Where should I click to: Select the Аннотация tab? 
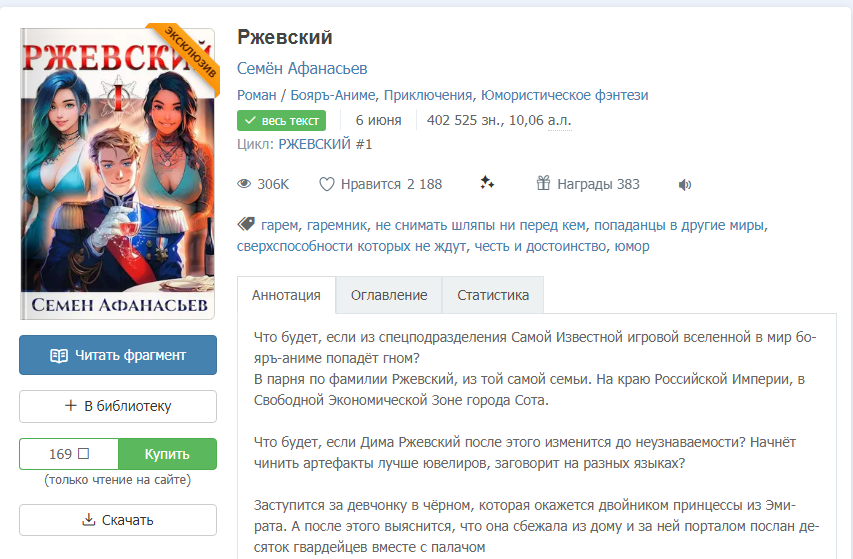click(286, 295)
